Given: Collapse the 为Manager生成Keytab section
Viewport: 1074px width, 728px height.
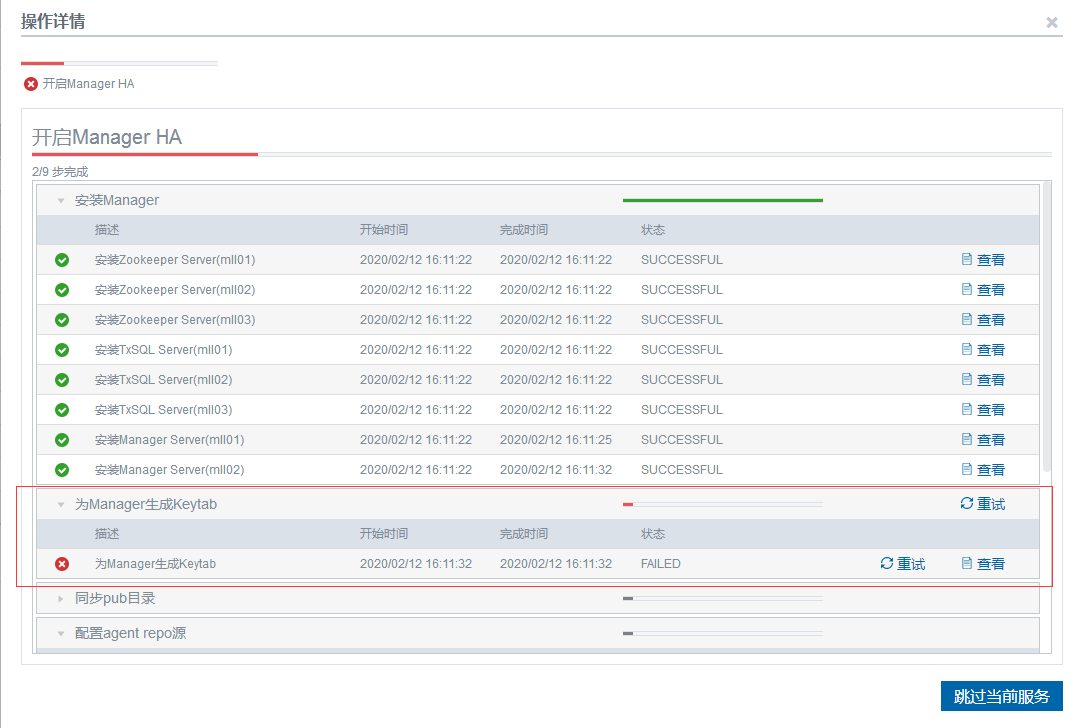Looking at the screenshot, I should click(61, 505).
